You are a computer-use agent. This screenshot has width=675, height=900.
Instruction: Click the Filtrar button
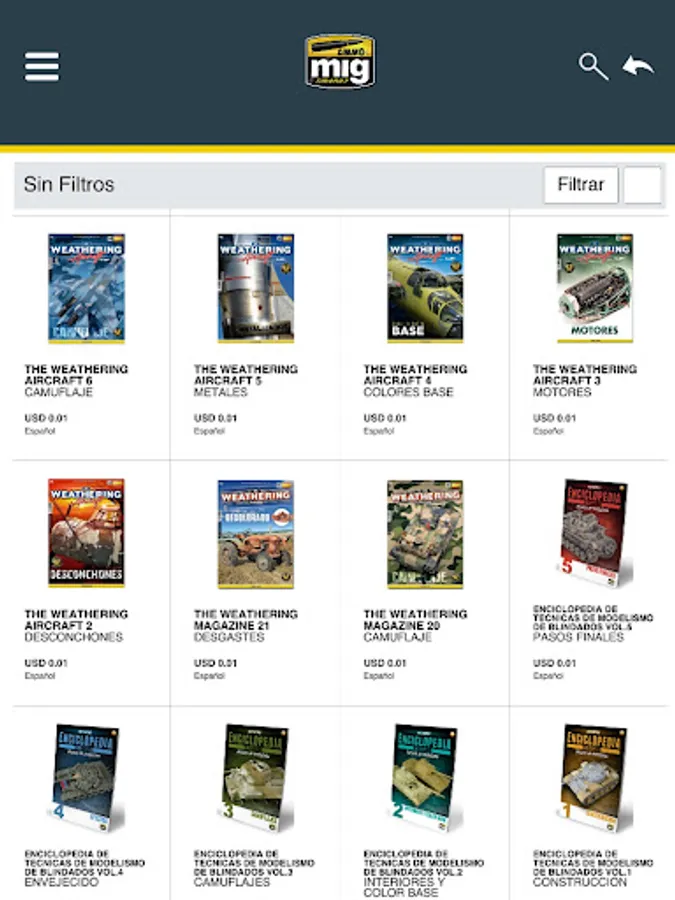(581, 185)
